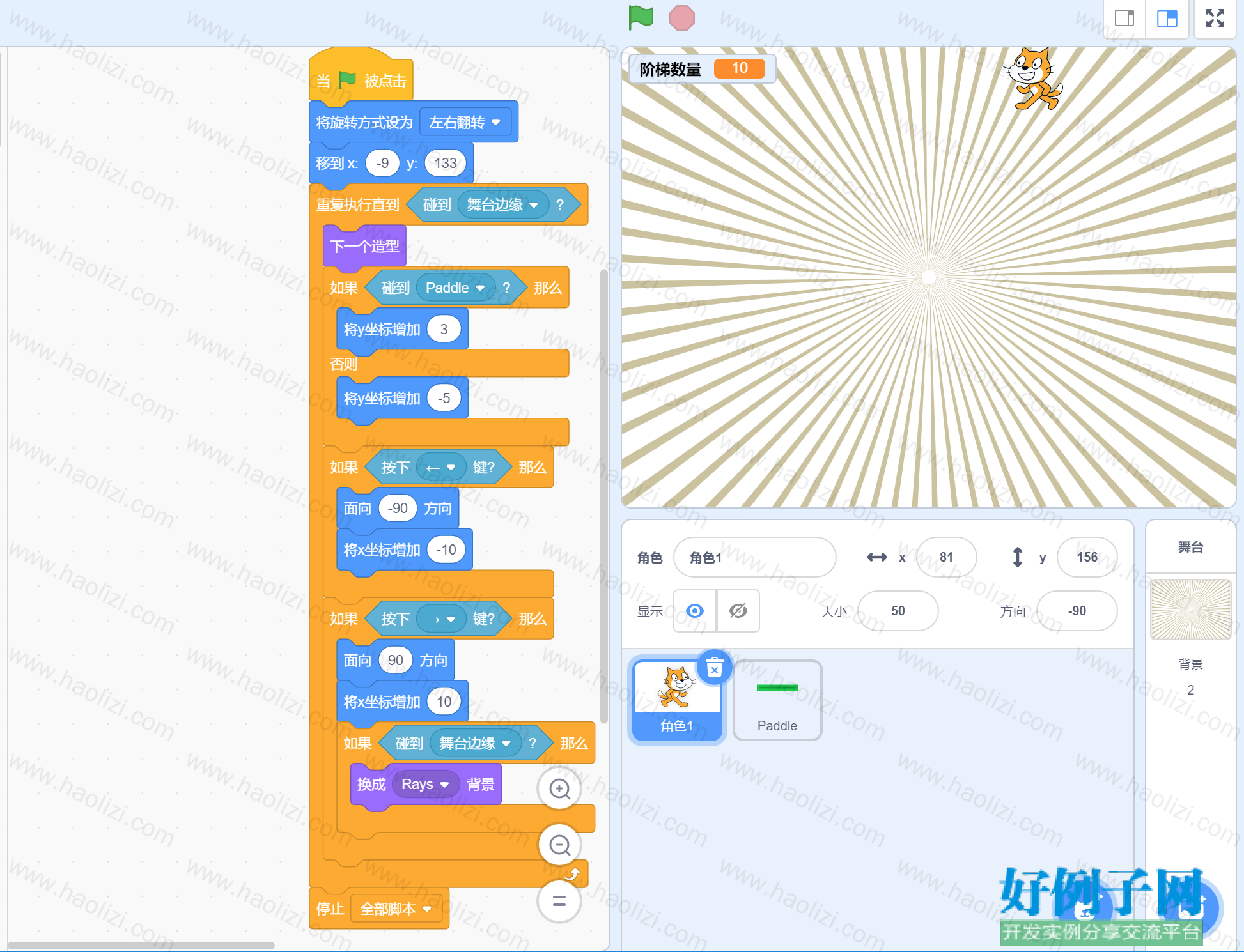Edit the change x value 10

coord(444,702)
